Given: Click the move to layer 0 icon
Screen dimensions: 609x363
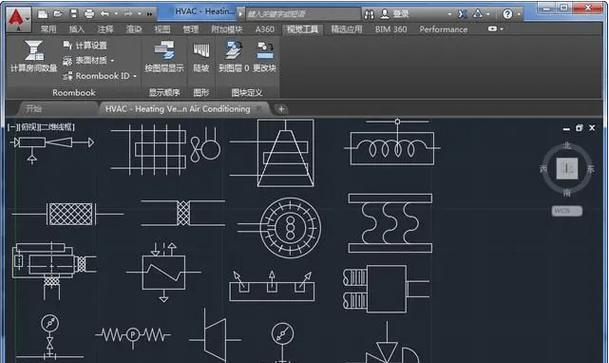Looking at the screenshot, I should [x=233, y=50].
